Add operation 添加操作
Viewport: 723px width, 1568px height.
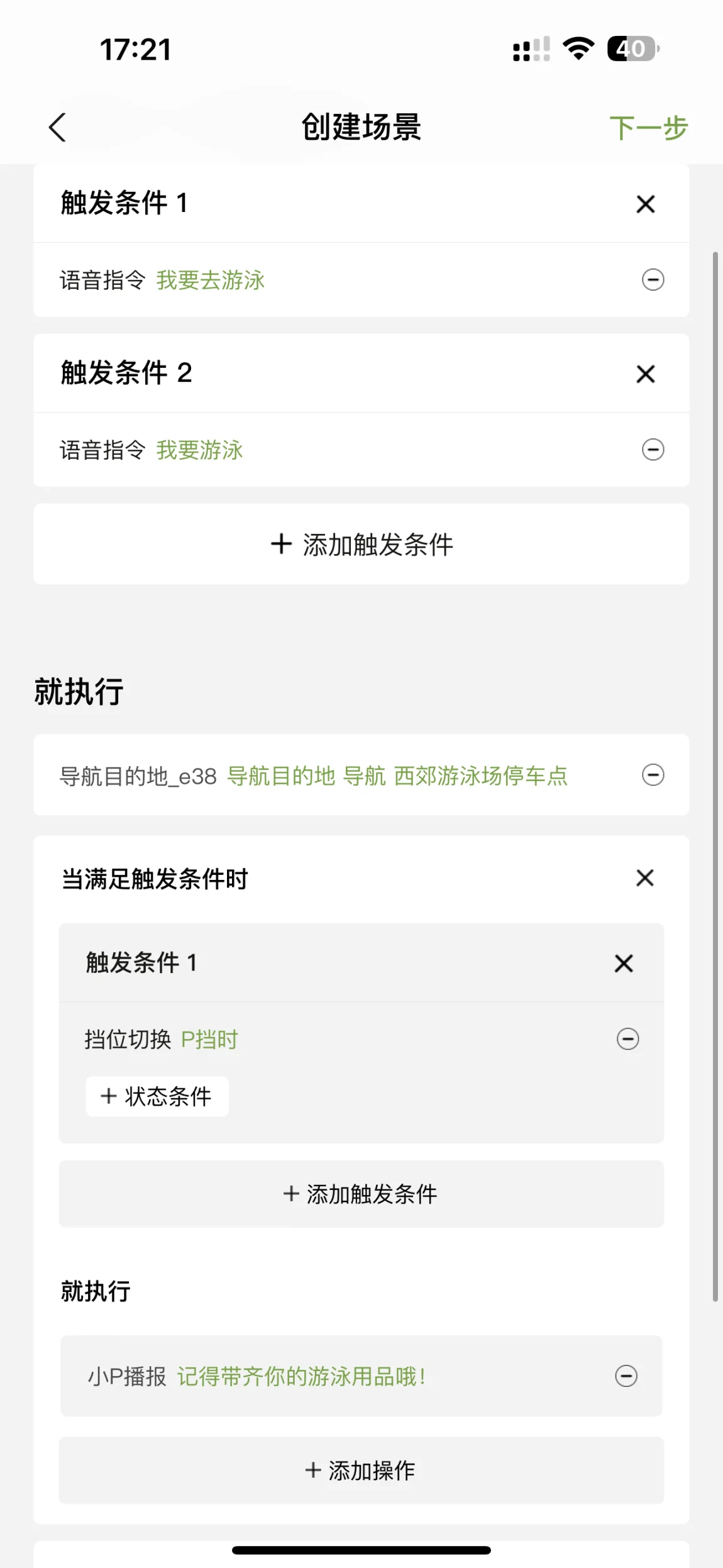(361, 1471)
